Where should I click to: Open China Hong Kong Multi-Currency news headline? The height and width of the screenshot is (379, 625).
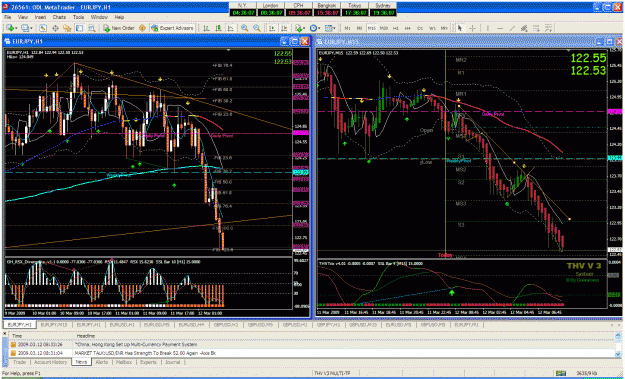click(136, 344)
